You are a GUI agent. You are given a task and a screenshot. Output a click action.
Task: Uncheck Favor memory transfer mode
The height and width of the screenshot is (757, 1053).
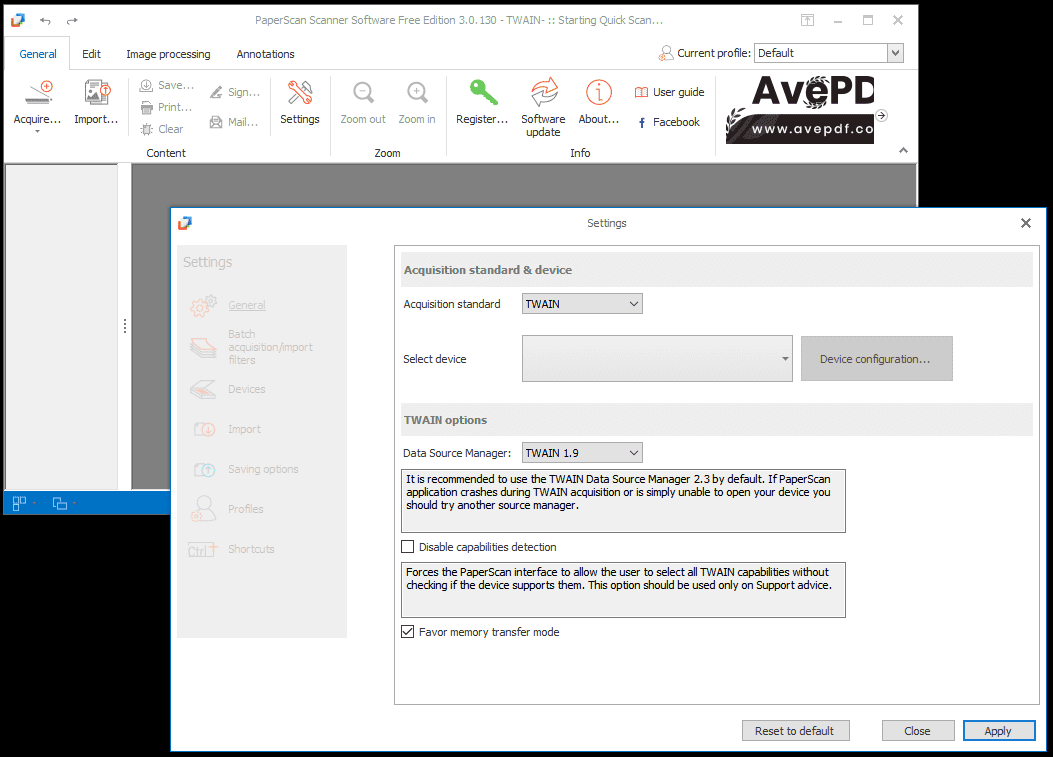tap(408, 631)
